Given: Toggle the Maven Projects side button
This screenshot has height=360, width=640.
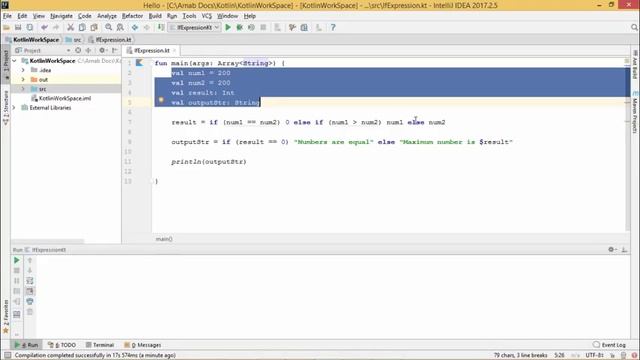Looking at the screenshot, I should 635,112.
